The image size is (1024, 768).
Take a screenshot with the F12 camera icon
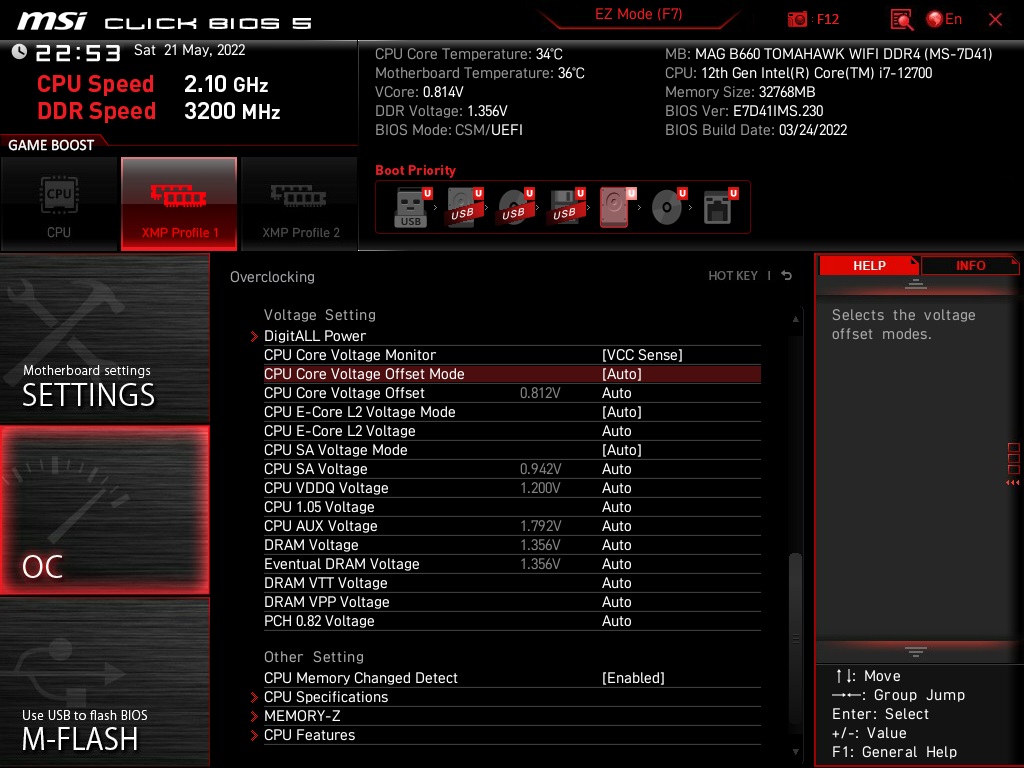point(797,20)
